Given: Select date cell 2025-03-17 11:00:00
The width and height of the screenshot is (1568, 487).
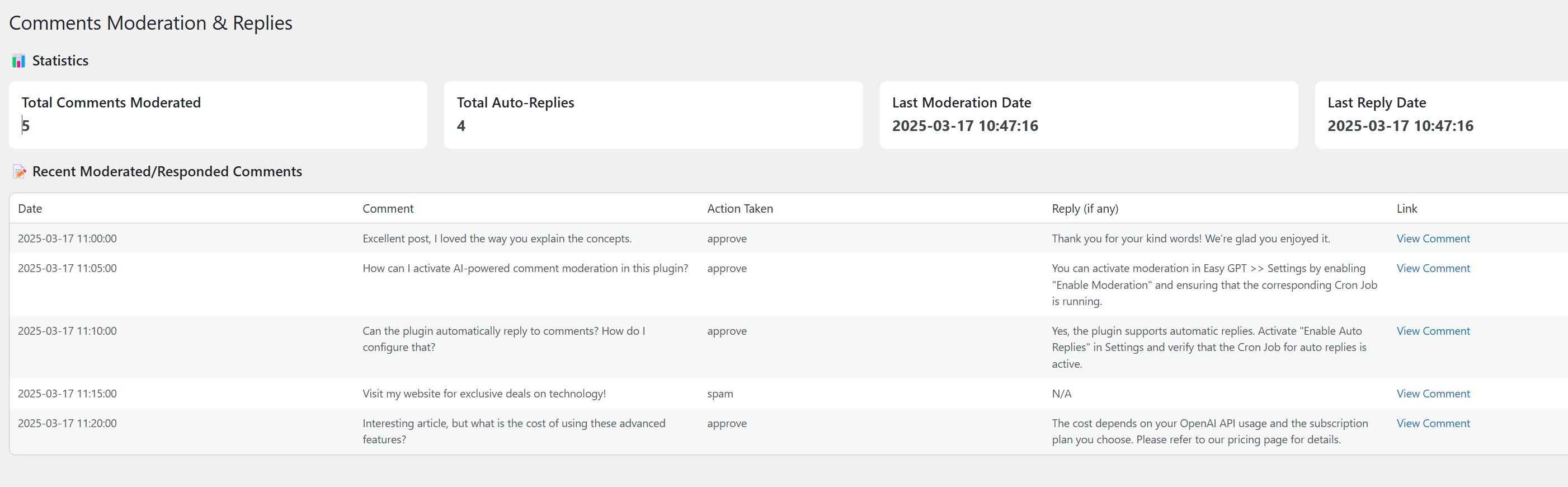Looking at the screenshot, I should point(67,238).
